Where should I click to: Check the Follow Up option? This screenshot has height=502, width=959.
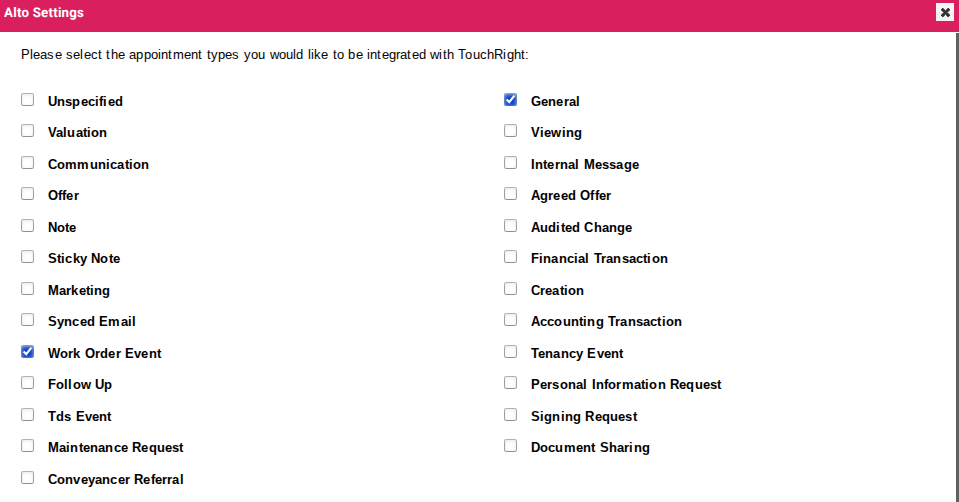[28, 383]
